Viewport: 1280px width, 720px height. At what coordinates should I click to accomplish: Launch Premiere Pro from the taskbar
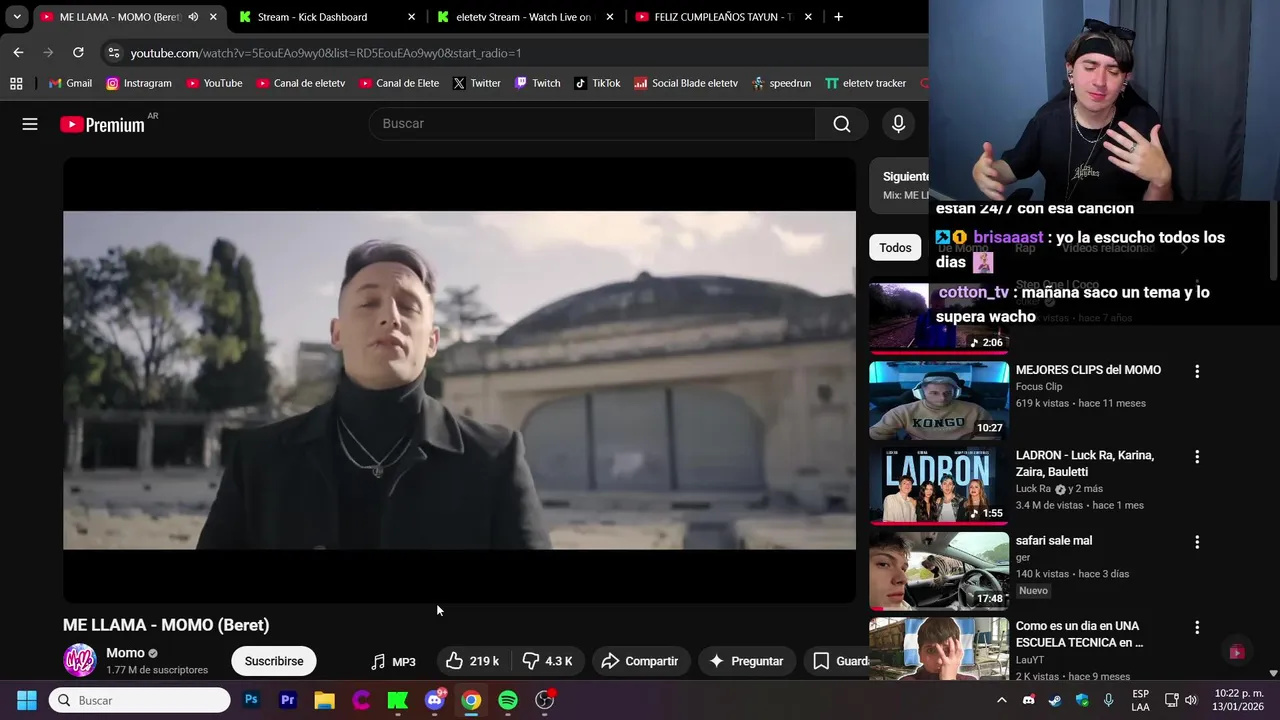click(x=288, y=700)
